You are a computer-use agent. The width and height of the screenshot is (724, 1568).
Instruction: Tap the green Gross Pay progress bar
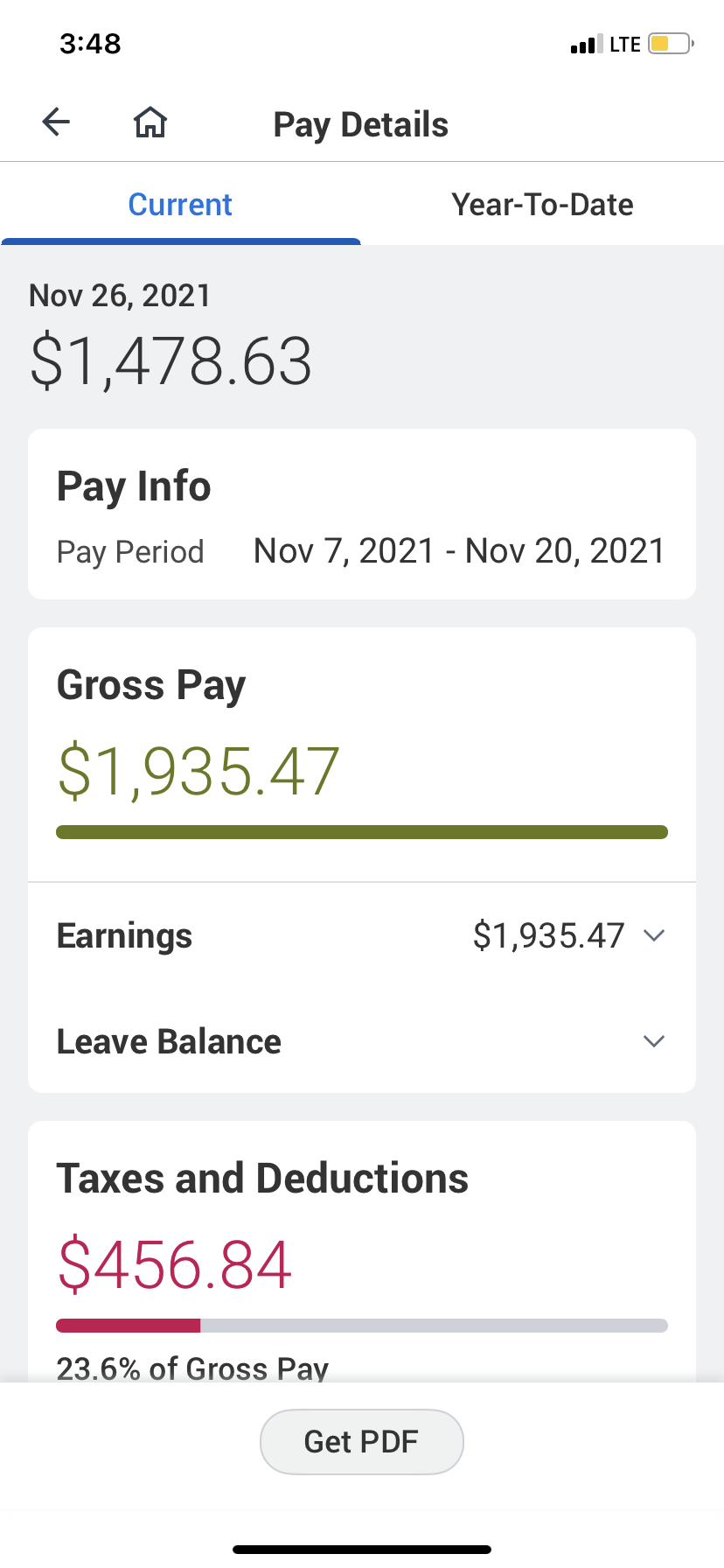[362, 832]
